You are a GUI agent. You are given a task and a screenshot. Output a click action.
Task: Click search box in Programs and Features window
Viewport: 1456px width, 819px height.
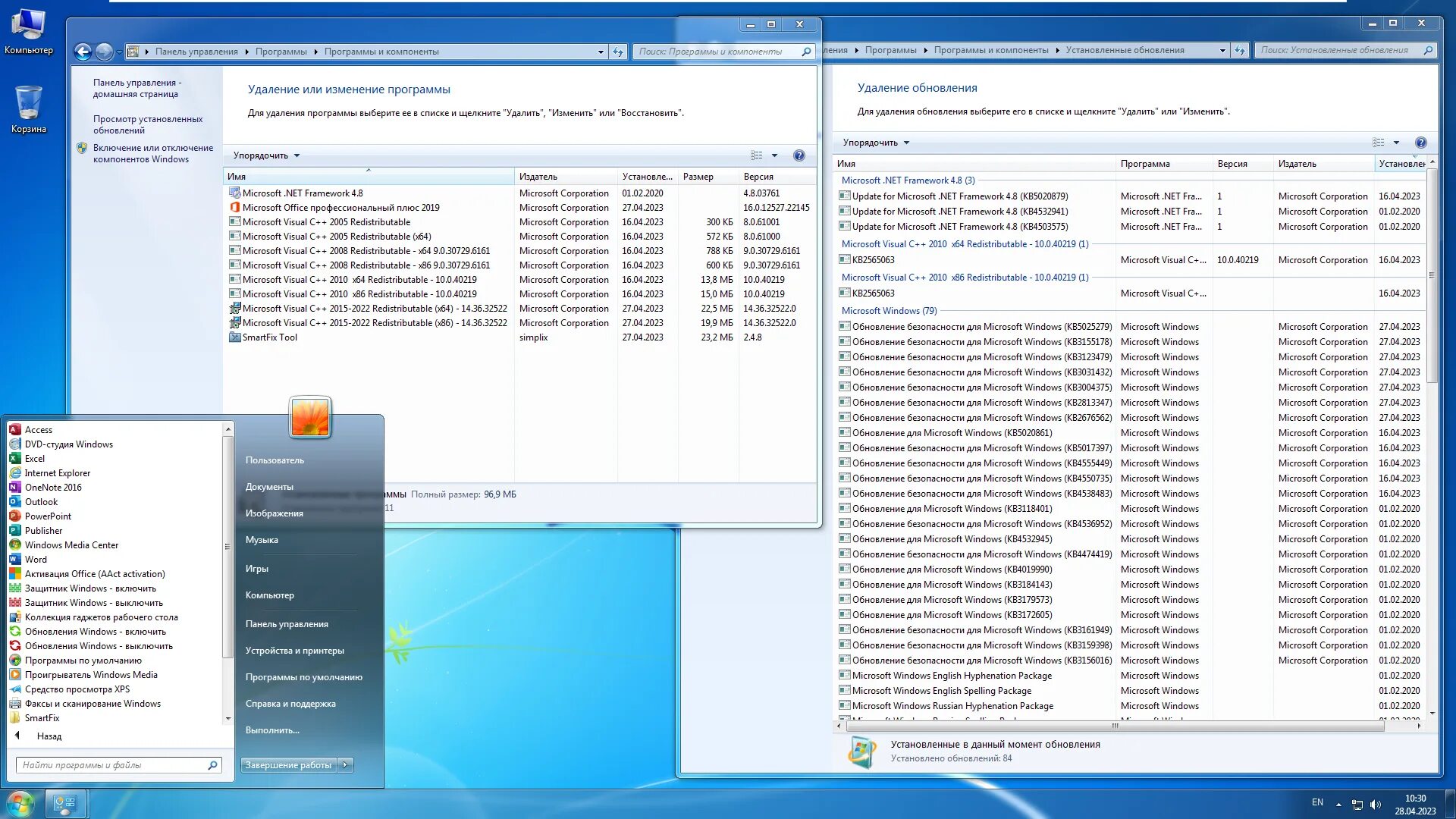click(x=717, y=52)
